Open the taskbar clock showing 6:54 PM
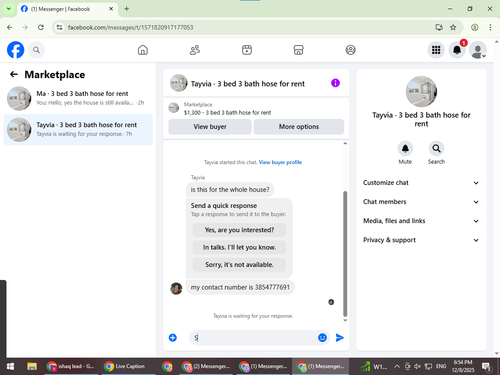This screenshot has width=500, height=375. pyautogui.click(x=463, y=366)
